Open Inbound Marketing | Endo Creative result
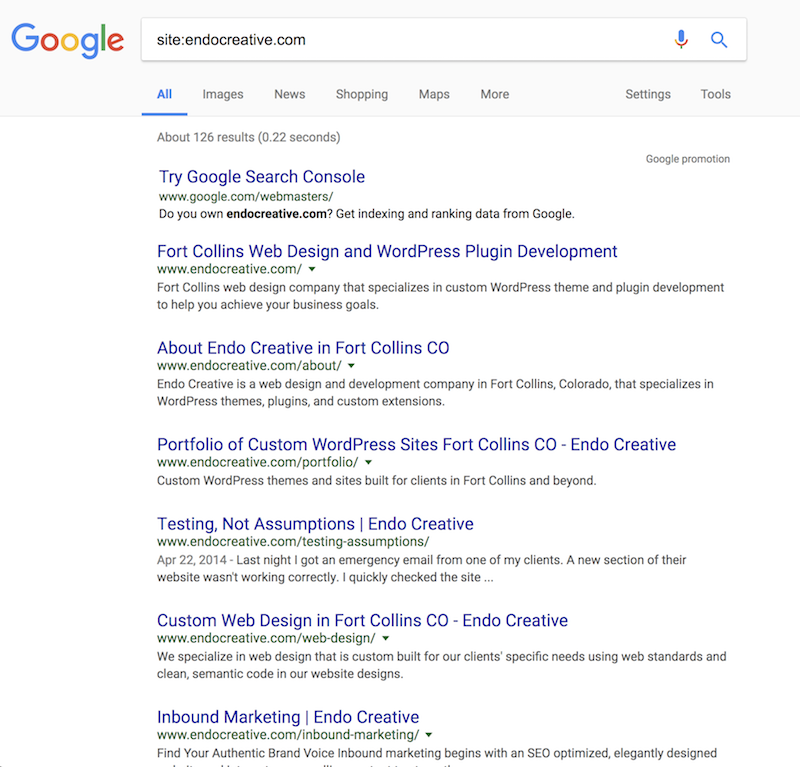Viewport: 800px width, 767px height. pyautogui.click(x=288, y=716)
